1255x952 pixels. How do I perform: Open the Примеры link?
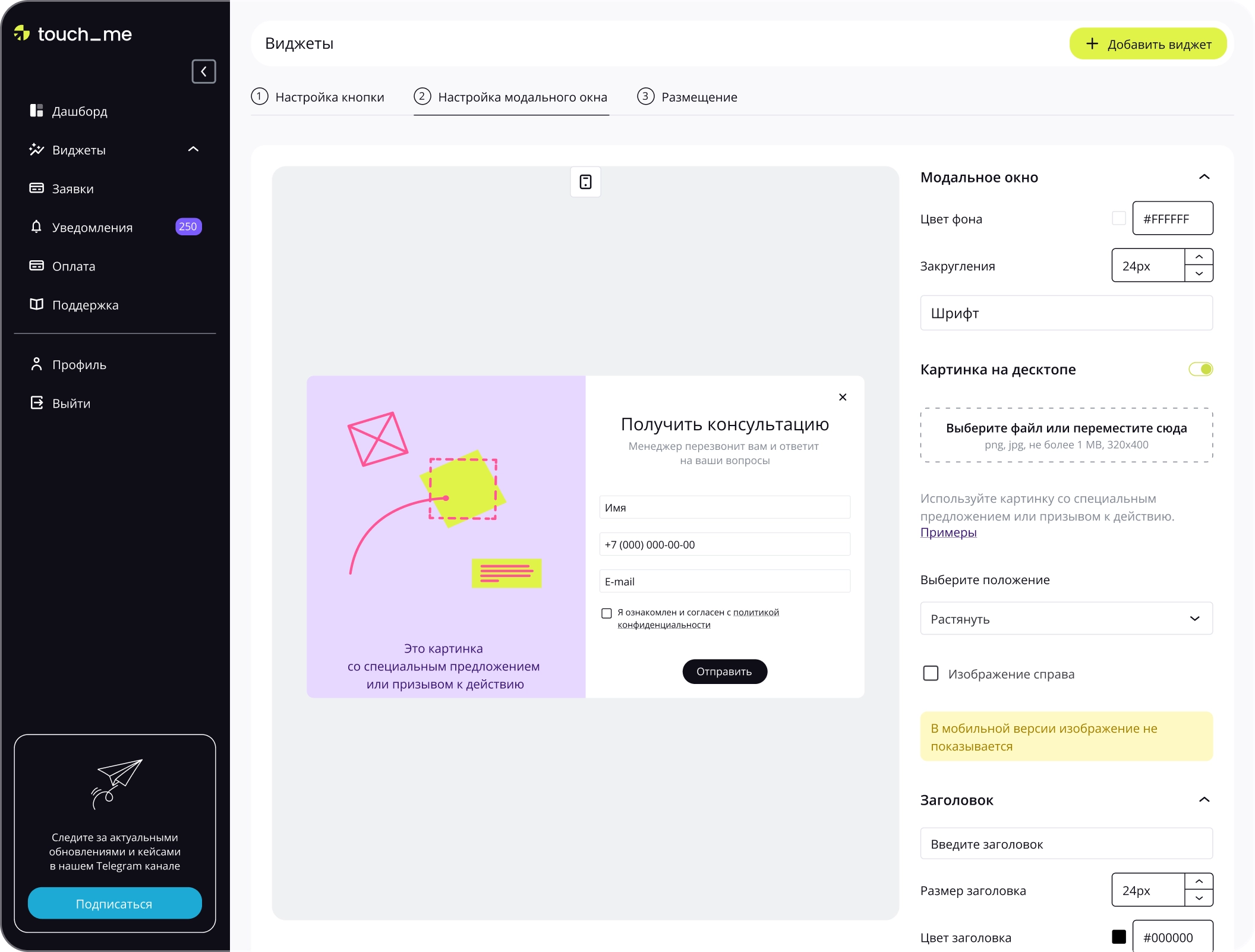click(948, 532)
